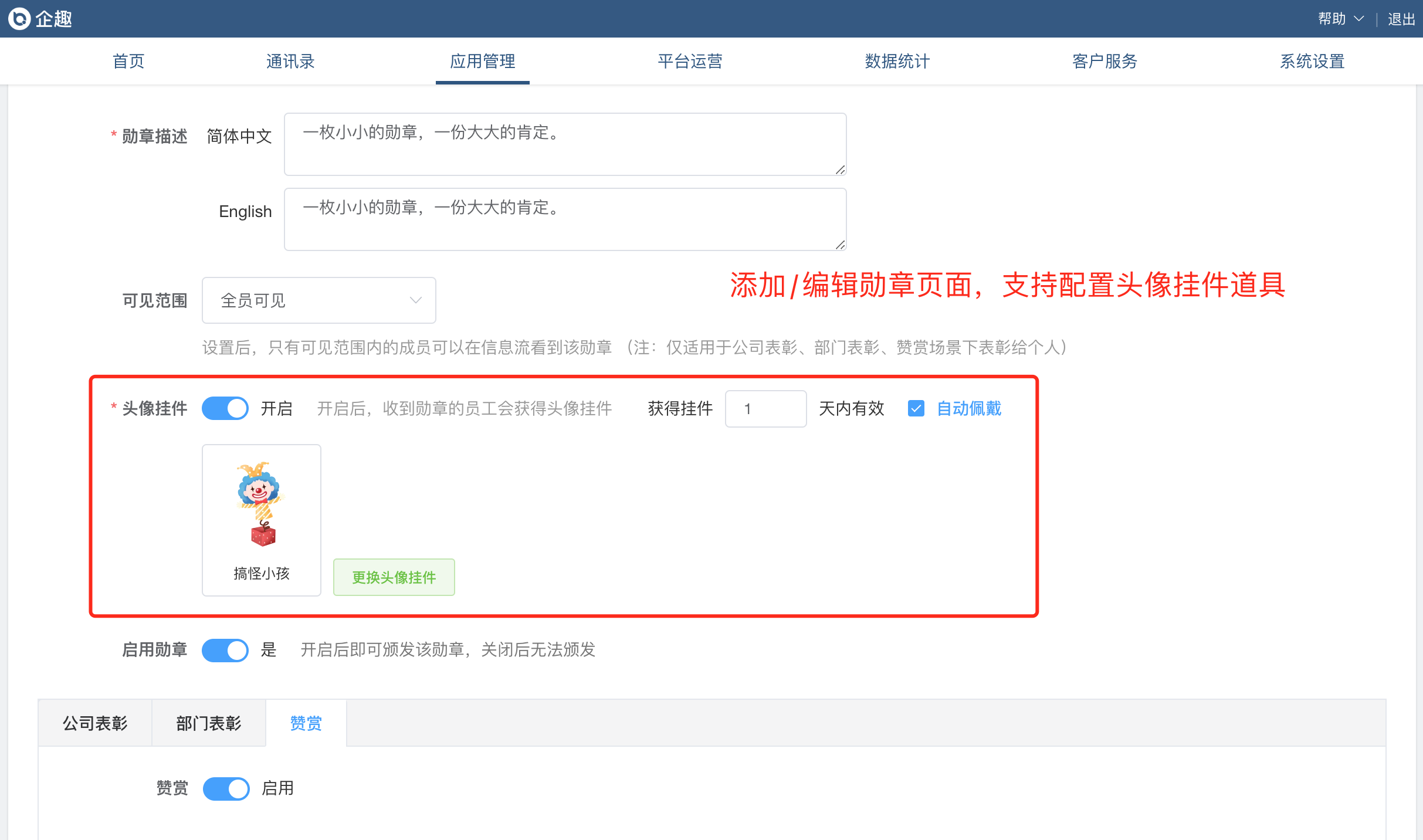
Task: Disable the 启用勋章 toggle
Action: pos(225,650)
